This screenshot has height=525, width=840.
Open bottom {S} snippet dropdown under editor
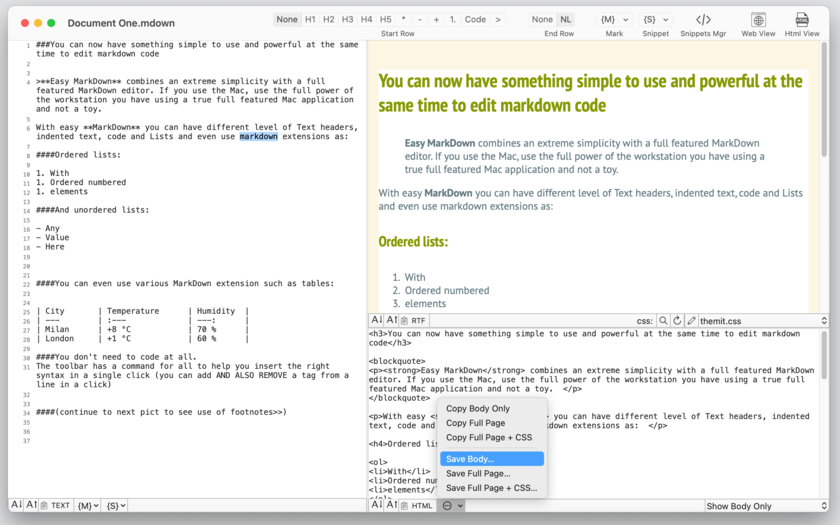pyautogui.click(x=115, y=505)
